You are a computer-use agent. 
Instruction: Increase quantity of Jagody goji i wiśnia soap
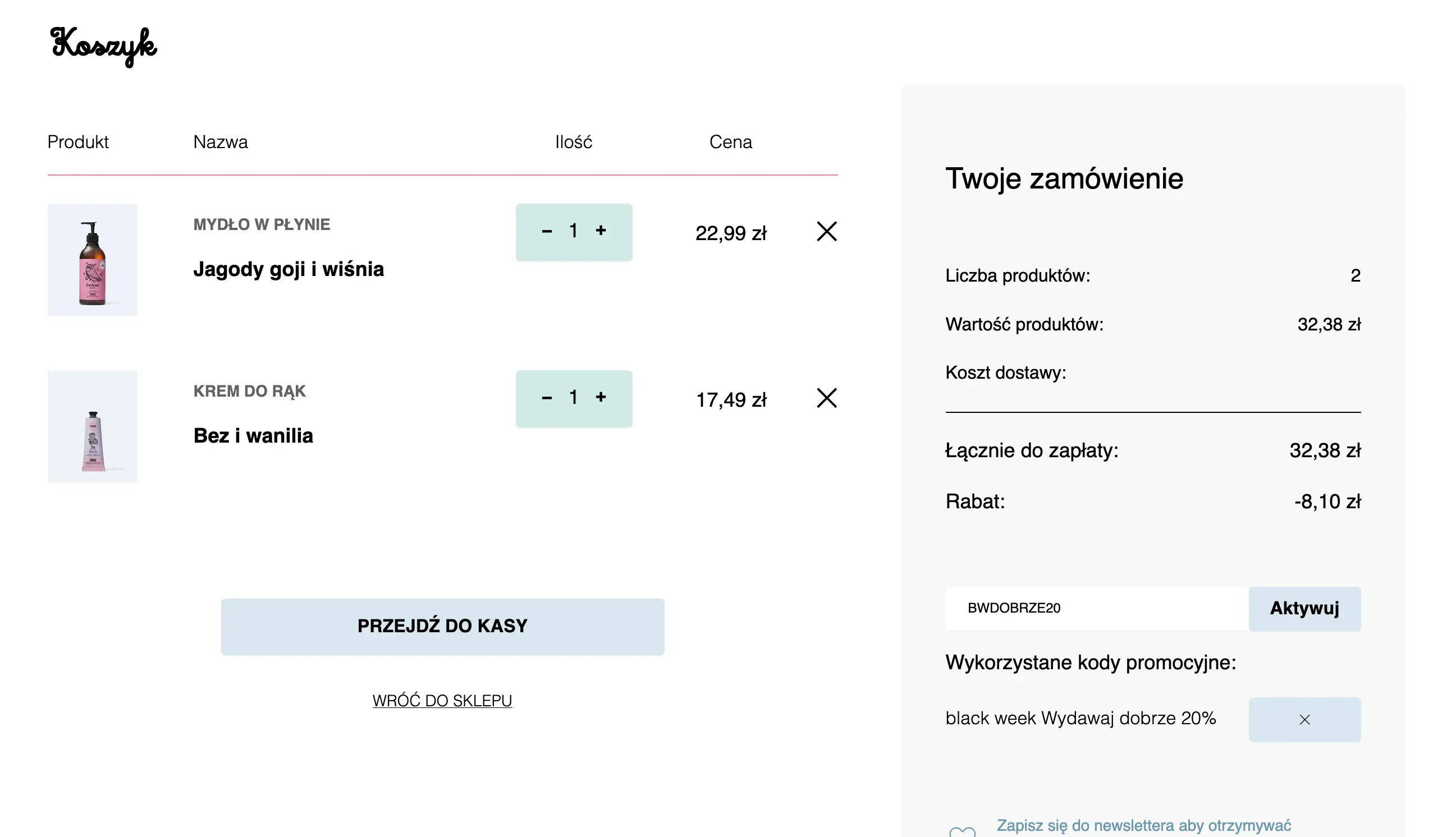601,231
